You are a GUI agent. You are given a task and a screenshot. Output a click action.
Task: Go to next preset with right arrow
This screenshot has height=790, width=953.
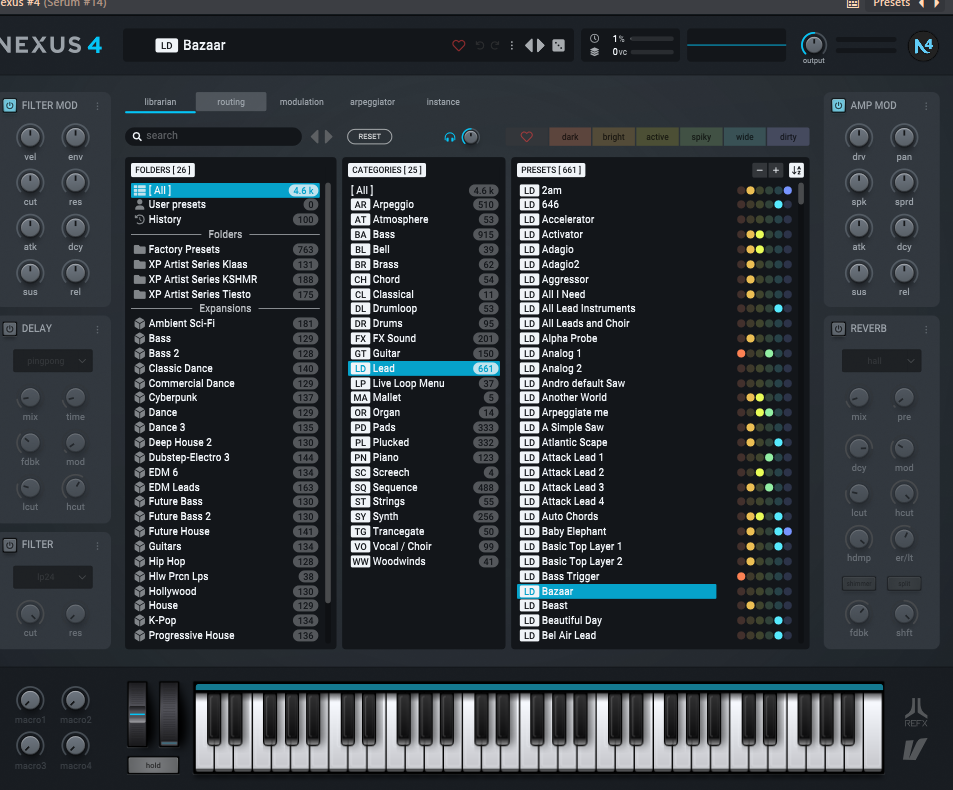point(540,46)
